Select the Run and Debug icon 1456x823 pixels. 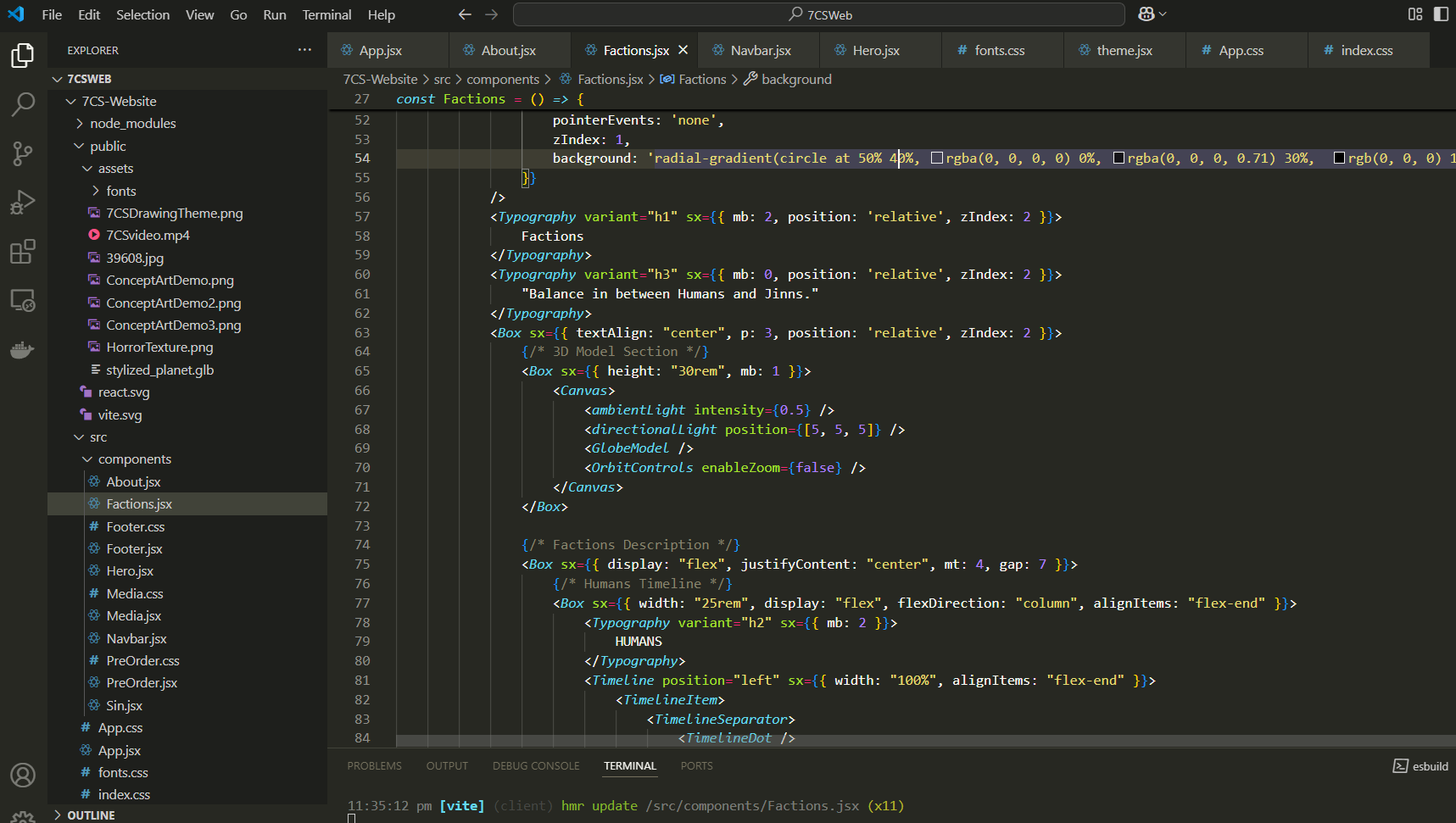[x=23, y=202]
